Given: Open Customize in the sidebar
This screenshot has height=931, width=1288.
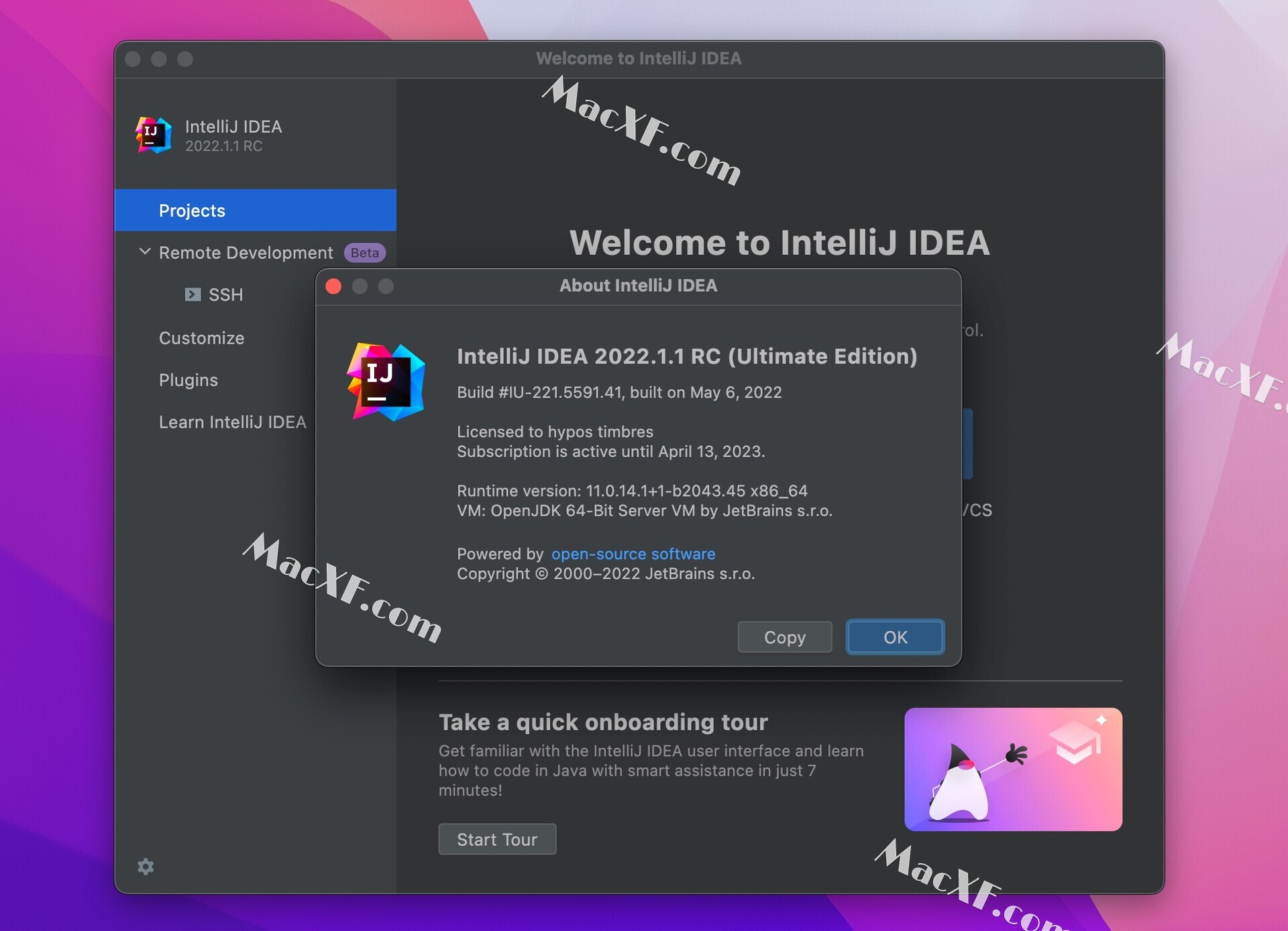Looking at the screenshot, I should click(x=201, y=338).
